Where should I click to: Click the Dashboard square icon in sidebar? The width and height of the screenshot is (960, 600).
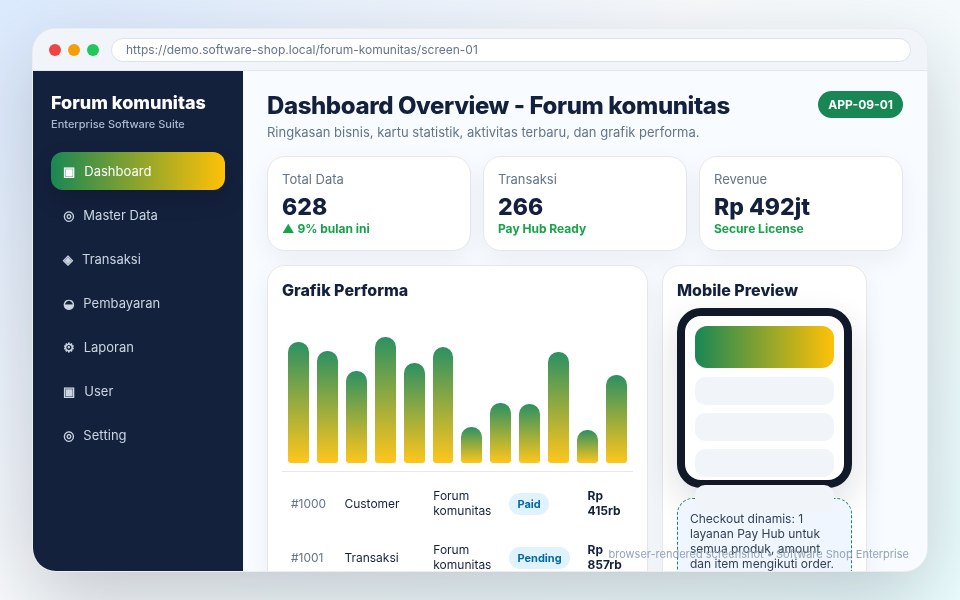pyautogui.click(x=69, y=171)
